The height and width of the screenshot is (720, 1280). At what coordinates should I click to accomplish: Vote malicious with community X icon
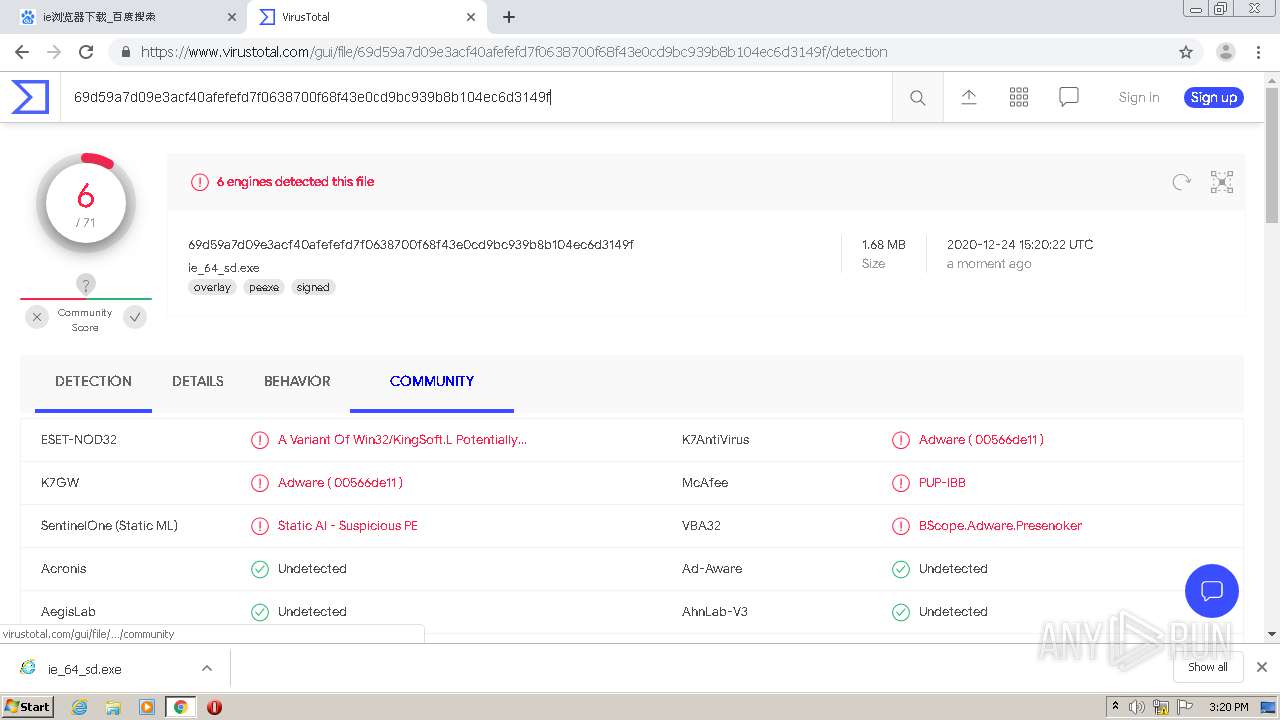[x=37, y=317]
